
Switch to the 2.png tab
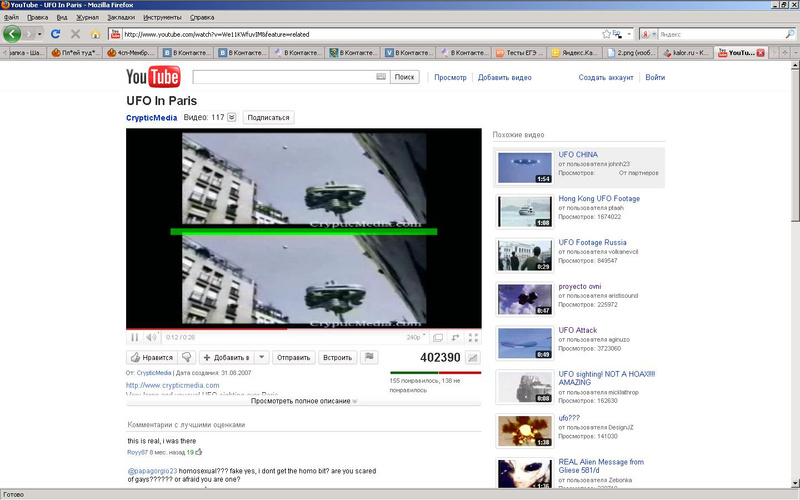tap(631, 53)
